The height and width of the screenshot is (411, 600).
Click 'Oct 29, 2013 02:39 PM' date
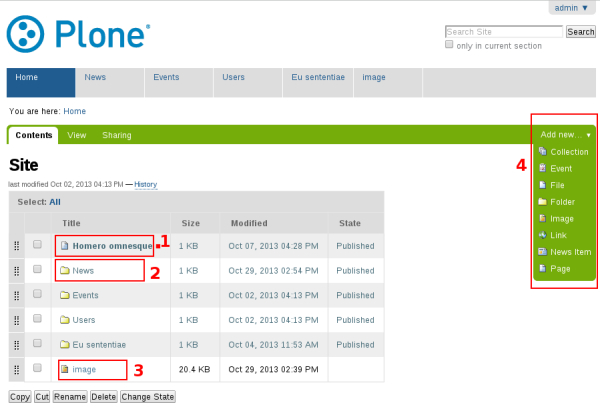pyautogui.click(x=273, y=369)
